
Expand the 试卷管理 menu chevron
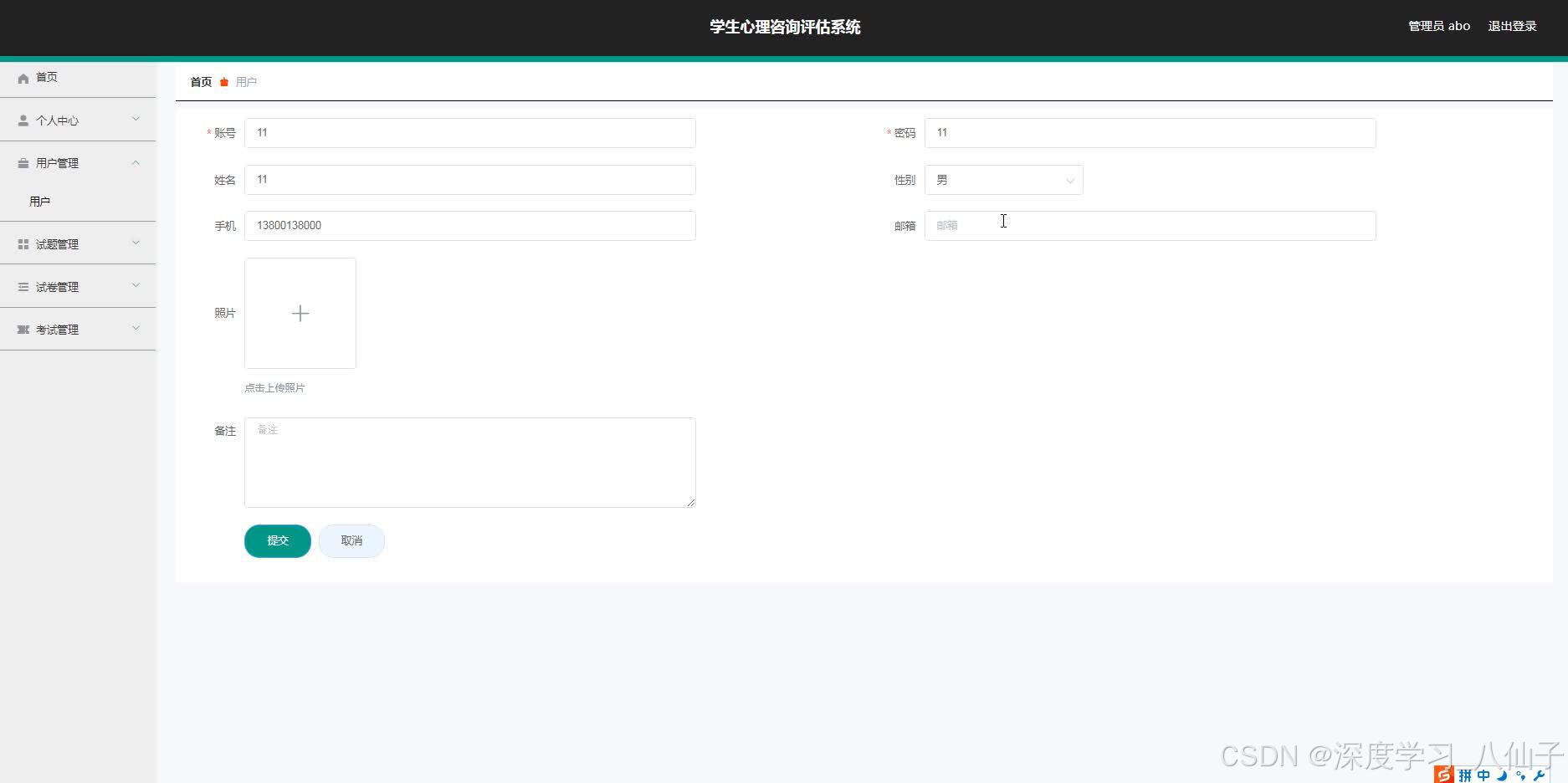[136, 286]
